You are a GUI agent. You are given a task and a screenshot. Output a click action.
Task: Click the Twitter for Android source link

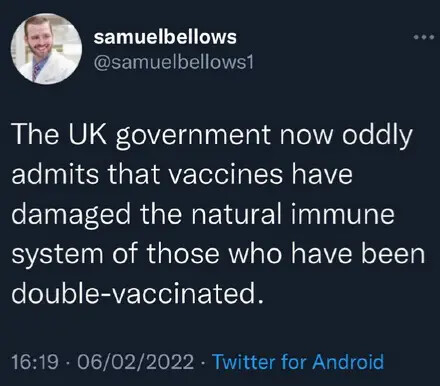298,362
